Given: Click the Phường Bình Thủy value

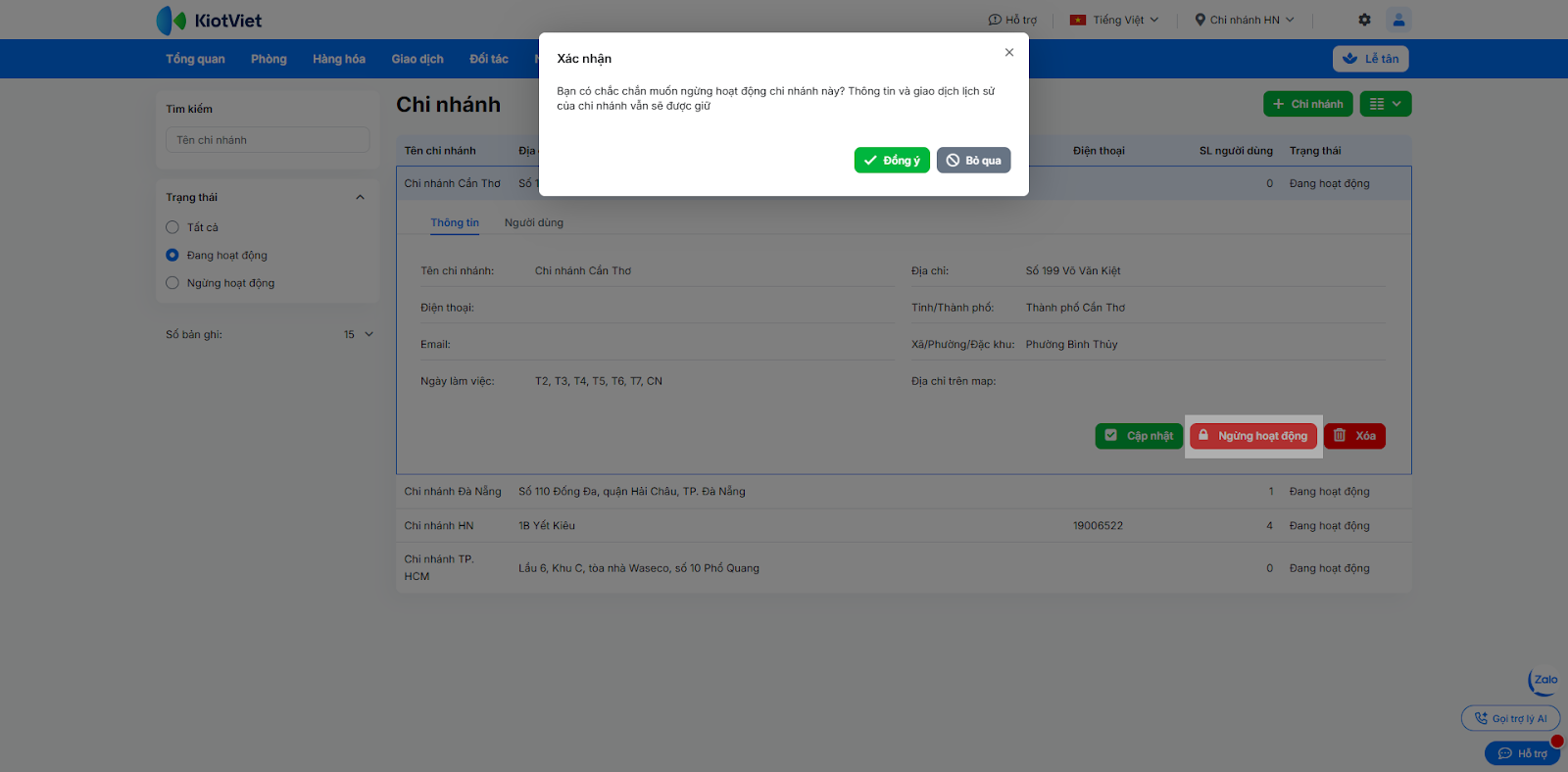Looking at the screenshot, I should click(1071, 345).
